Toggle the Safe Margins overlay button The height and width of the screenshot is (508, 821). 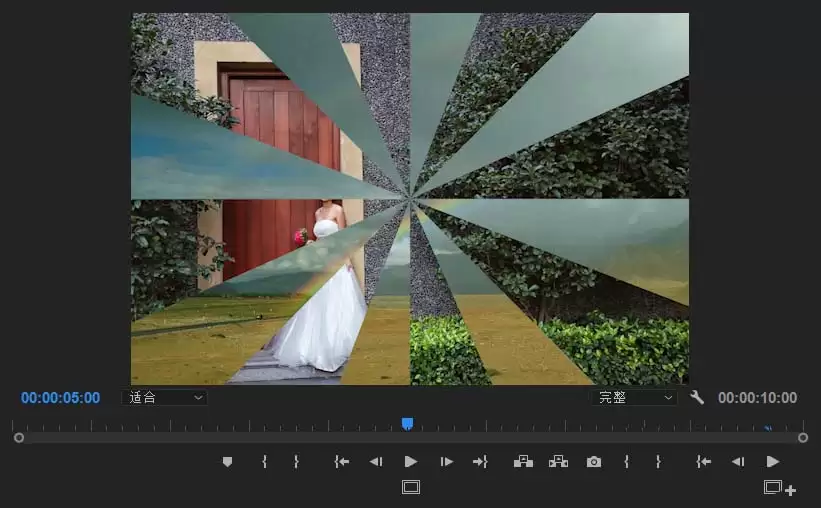pyautogui.click(x=410, y=487)
